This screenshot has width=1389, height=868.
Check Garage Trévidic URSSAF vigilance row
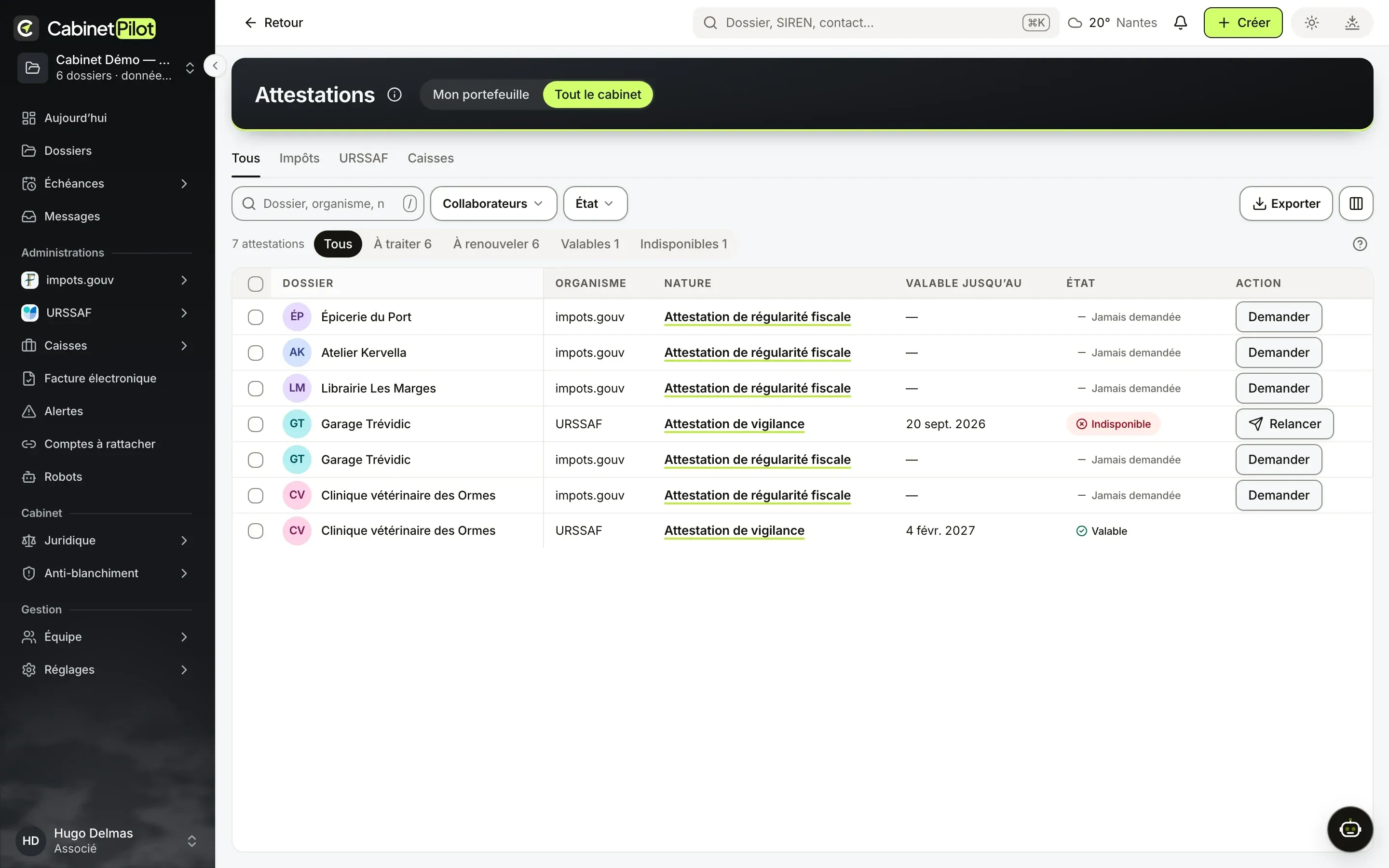pos(256,424)
